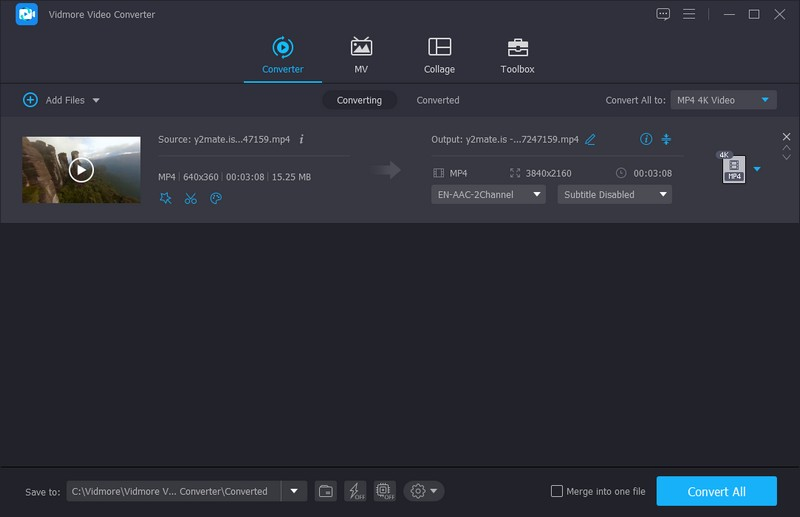
Task: Click the source resolution 640x360 text
Action: pyautogui.click(x=201, y=177)
